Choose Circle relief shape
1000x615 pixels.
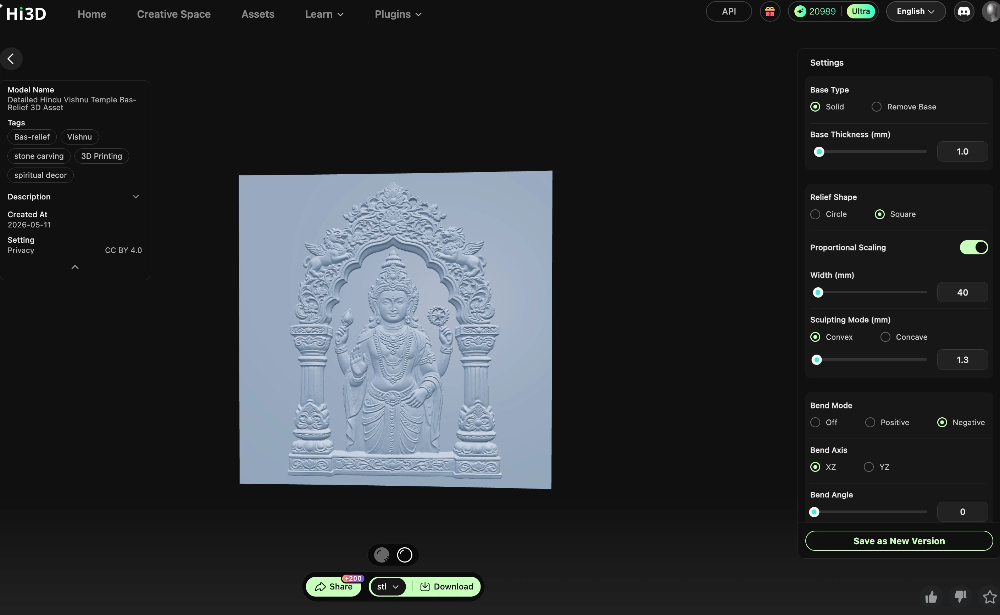pos(828,214)
